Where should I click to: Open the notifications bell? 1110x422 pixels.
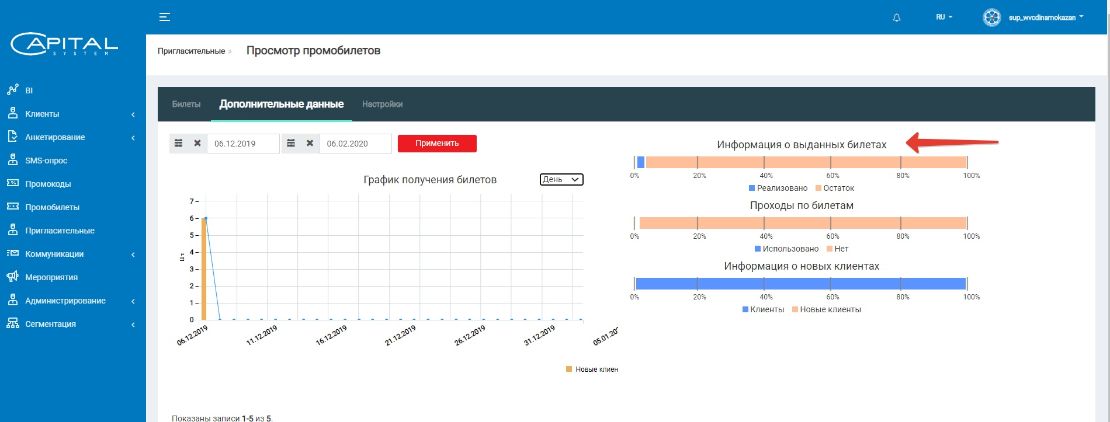897,18
